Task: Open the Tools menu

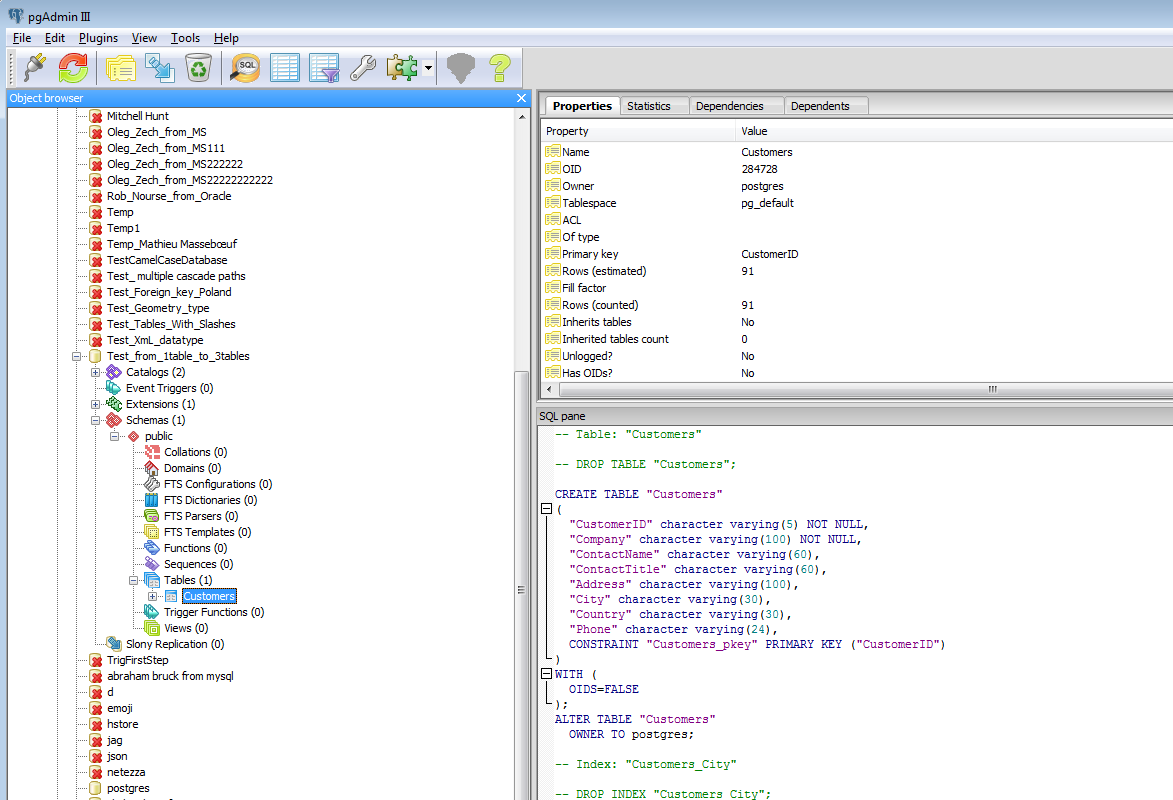Action: click(x=185, y=38)
